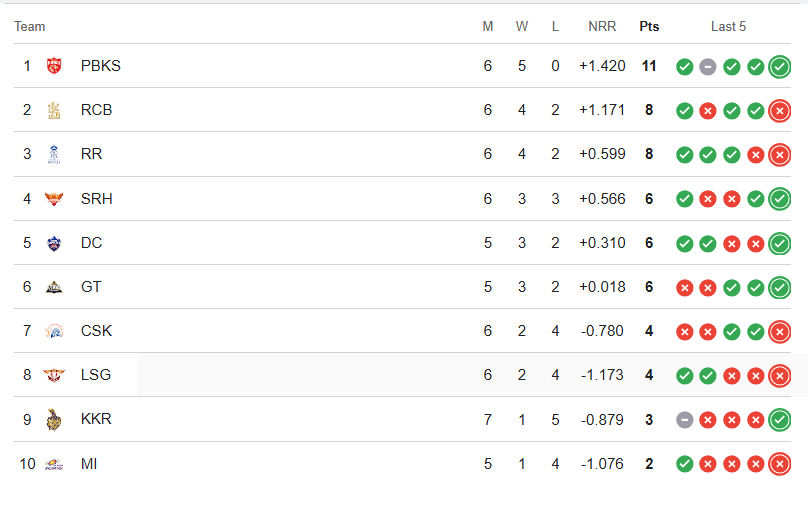
Task: Open the KKR team name link
Action: (x=96, y=419)
